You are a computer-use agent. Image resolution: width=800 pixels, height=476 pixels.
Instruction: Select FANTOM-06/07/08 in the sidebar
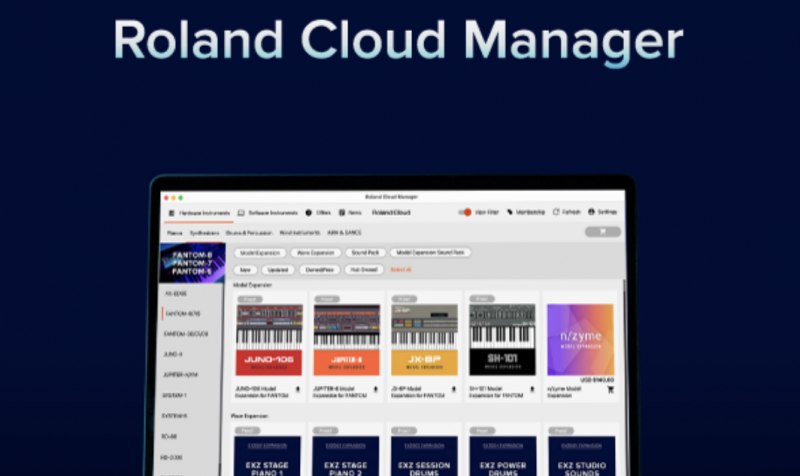[x=186, y=334]
